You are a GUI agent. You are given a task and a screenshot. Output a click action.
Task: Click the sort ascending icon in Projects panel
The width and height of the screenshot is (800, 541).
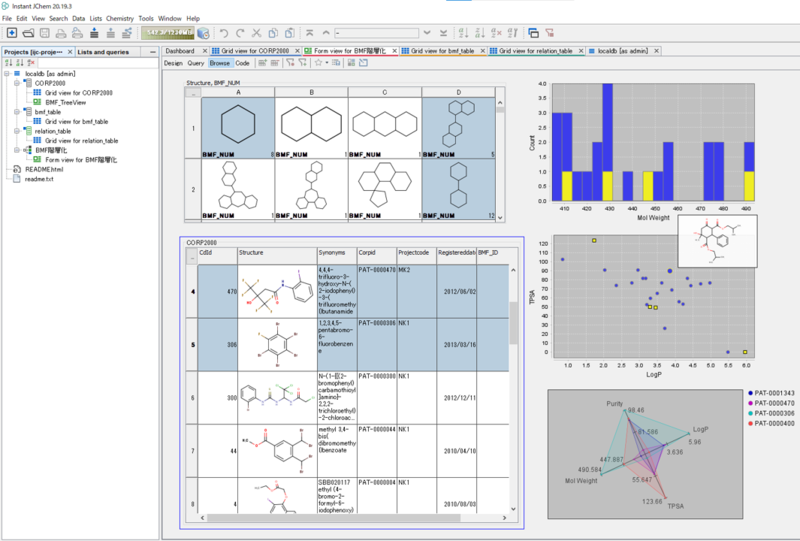click(9, 62)
